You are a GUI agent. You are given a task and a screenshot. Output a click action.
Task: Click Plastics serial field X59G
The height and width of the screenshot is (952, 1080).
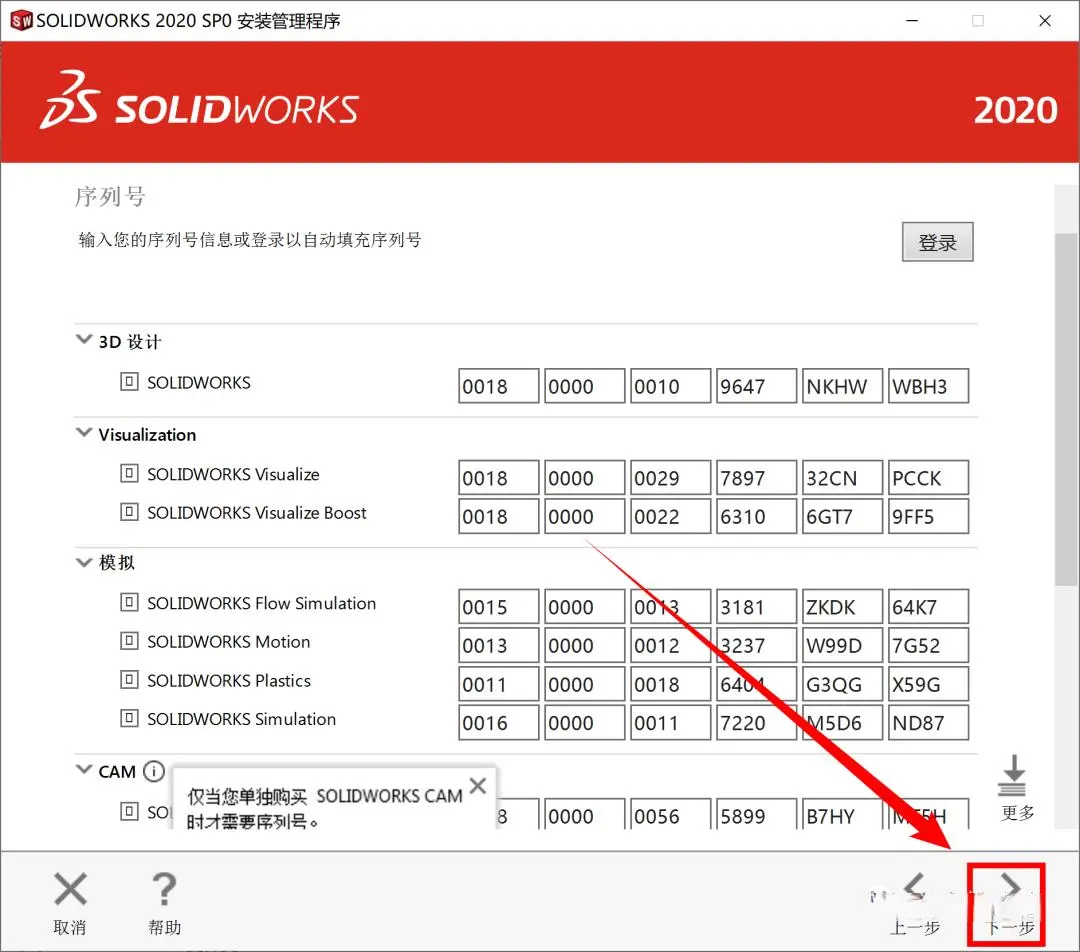coord(928,684)
